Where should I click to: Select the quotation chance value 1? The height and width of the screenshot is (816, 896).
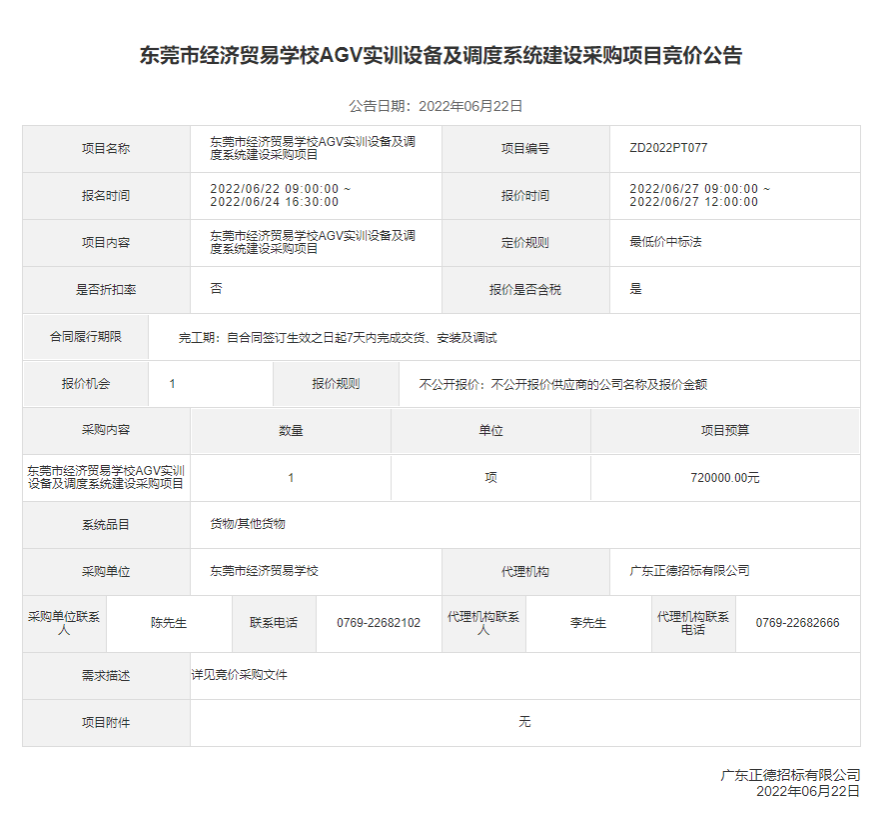point(172,384)
